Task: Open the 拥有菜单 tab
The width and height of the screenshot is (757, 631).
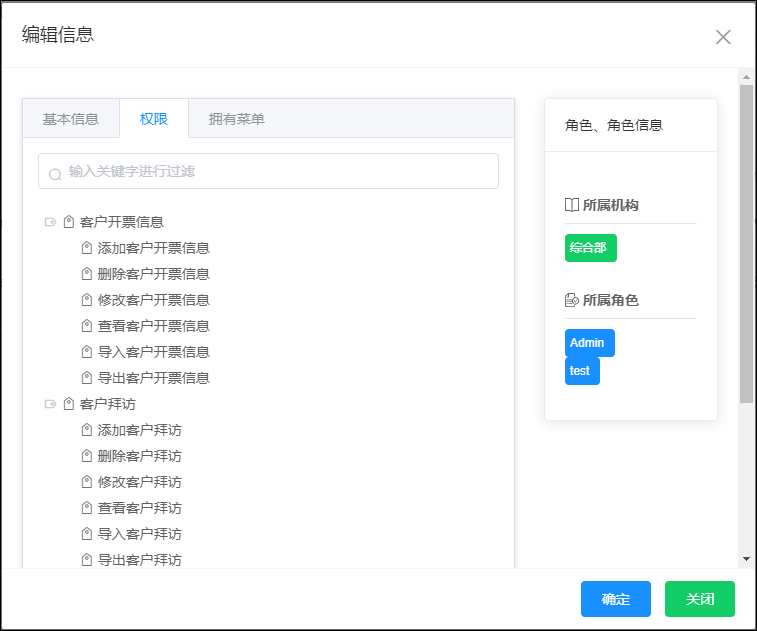Action: point(237,119)
